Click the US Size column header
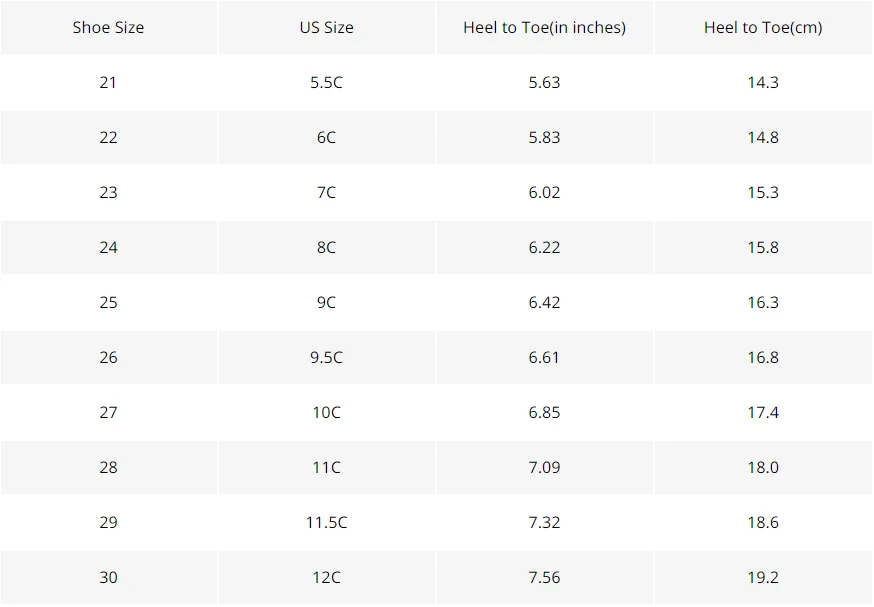This screenshot has height=607, width=874. click(x=327, y=27)
